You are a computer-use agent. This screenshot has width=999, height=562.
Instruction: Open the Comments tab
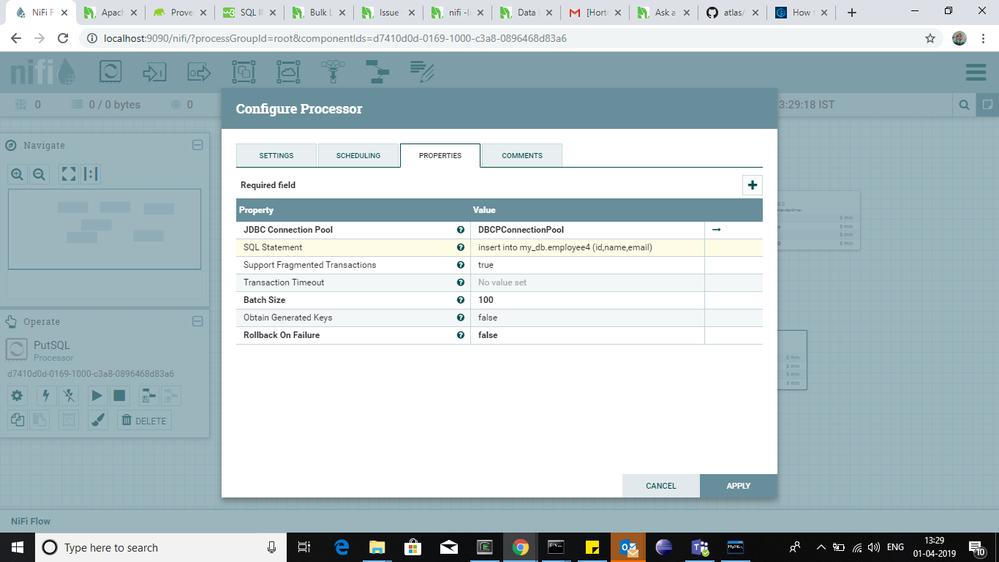click(522, 155)
